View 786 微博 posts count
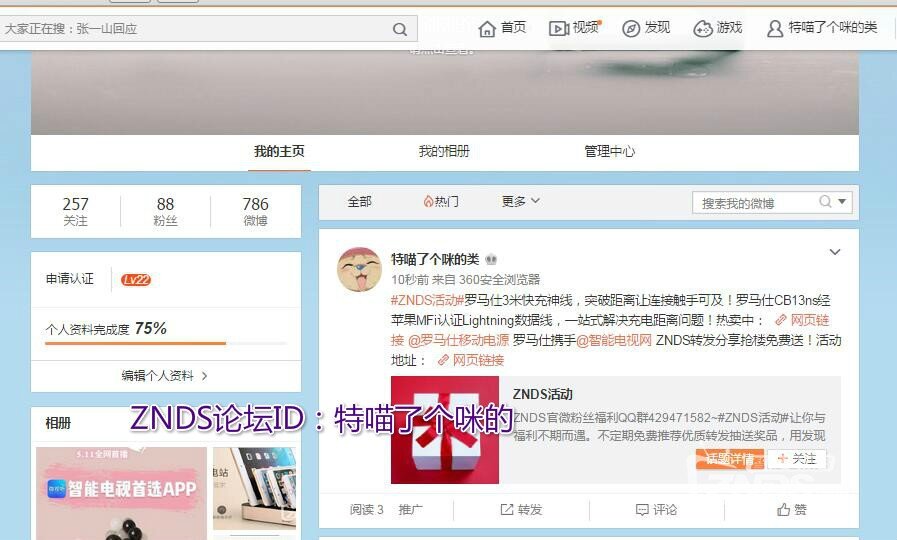Image resolution: width=897 pixels, height=540 pixels. pyautogui.click(x=255, y=211)
